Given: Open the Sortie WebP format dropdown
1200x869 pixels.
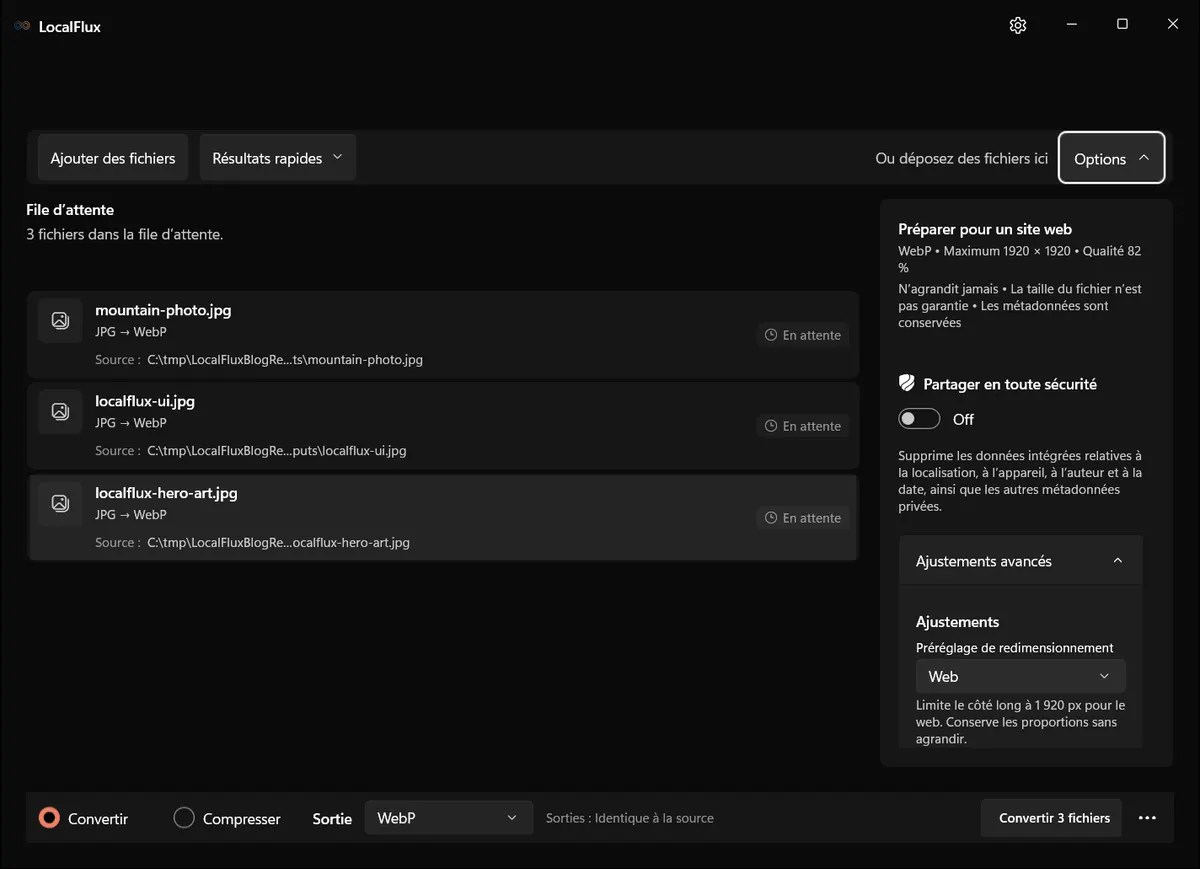Looking at the screenshot, I should tap(447, 818).
